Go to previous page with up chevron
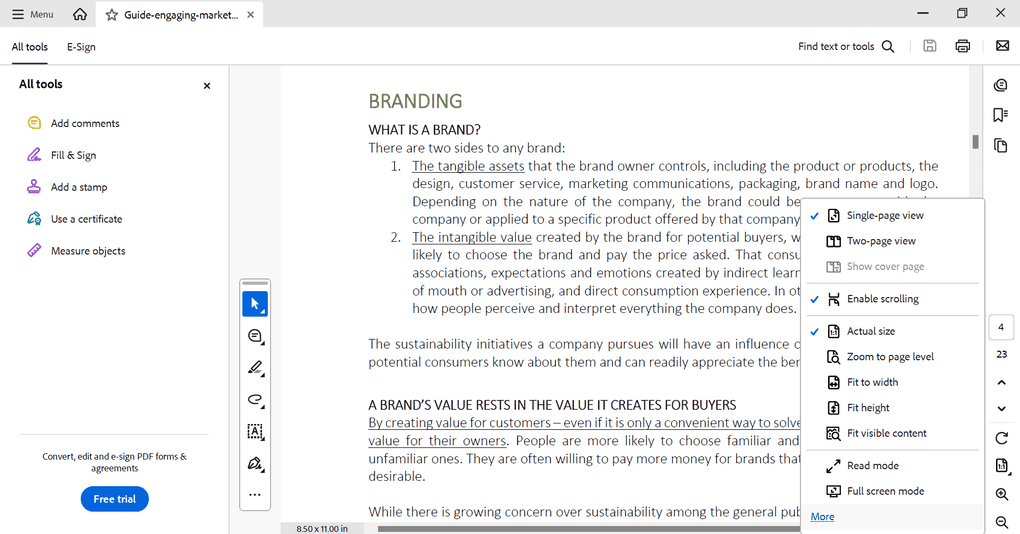The height and width of the screenshot is (534, 1020). (x=1002, y=382)
